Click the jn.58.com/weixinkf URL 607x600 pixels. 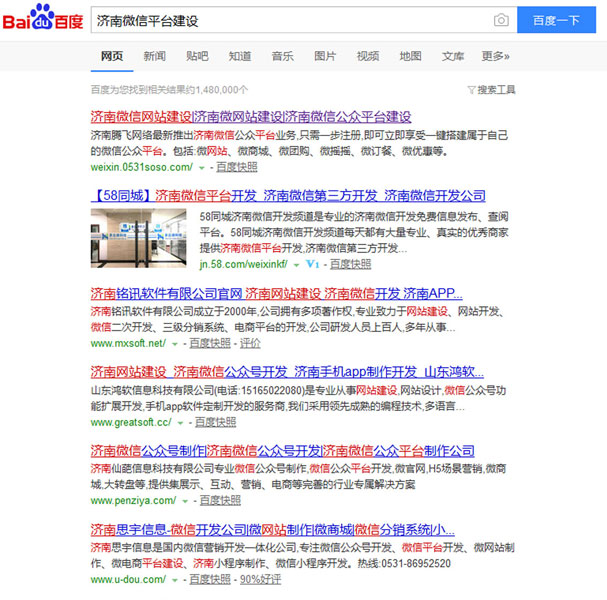pyautogui.click(x=243, y=264)
